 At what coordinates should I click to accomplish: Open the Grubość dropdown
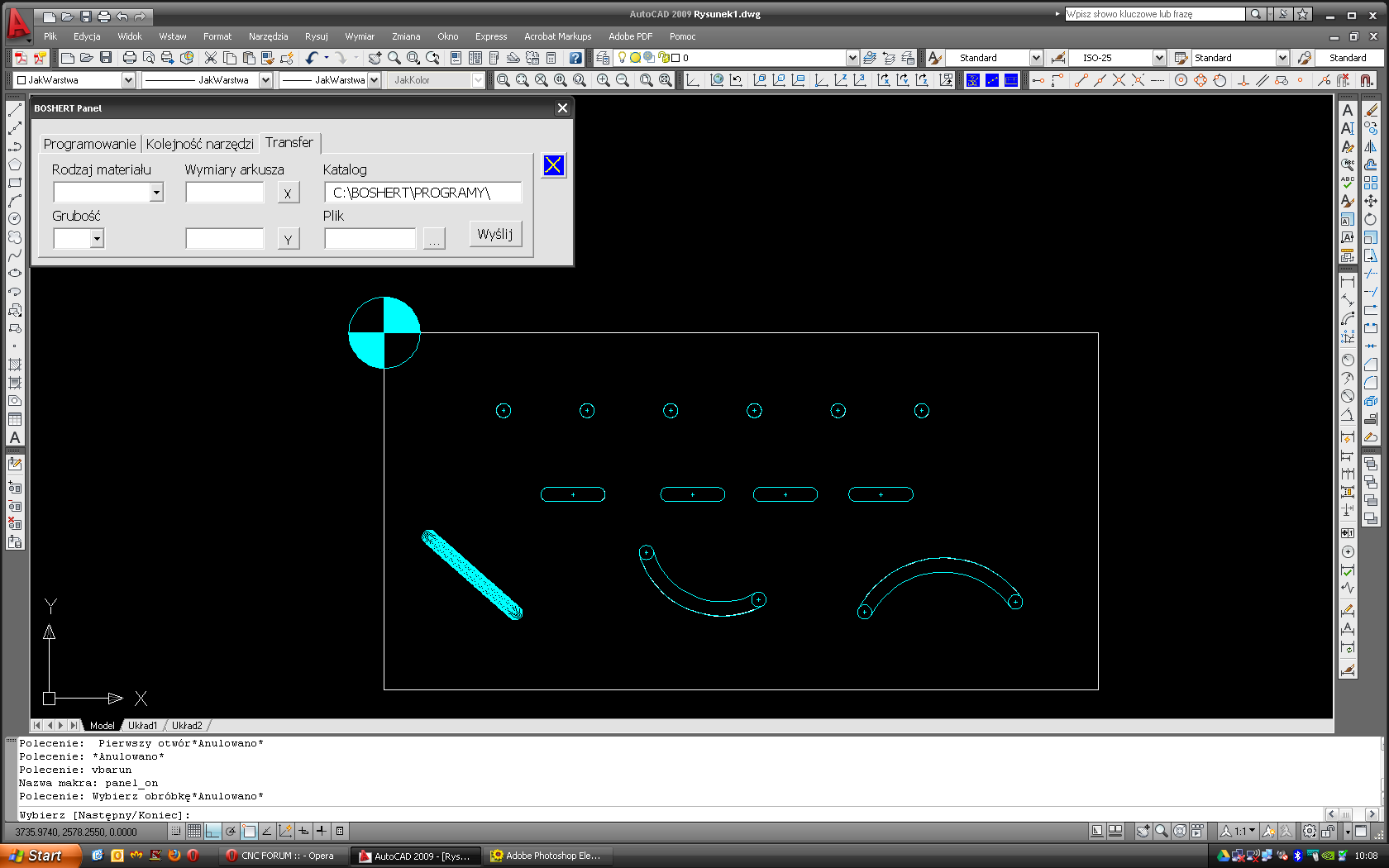point(97,239)
